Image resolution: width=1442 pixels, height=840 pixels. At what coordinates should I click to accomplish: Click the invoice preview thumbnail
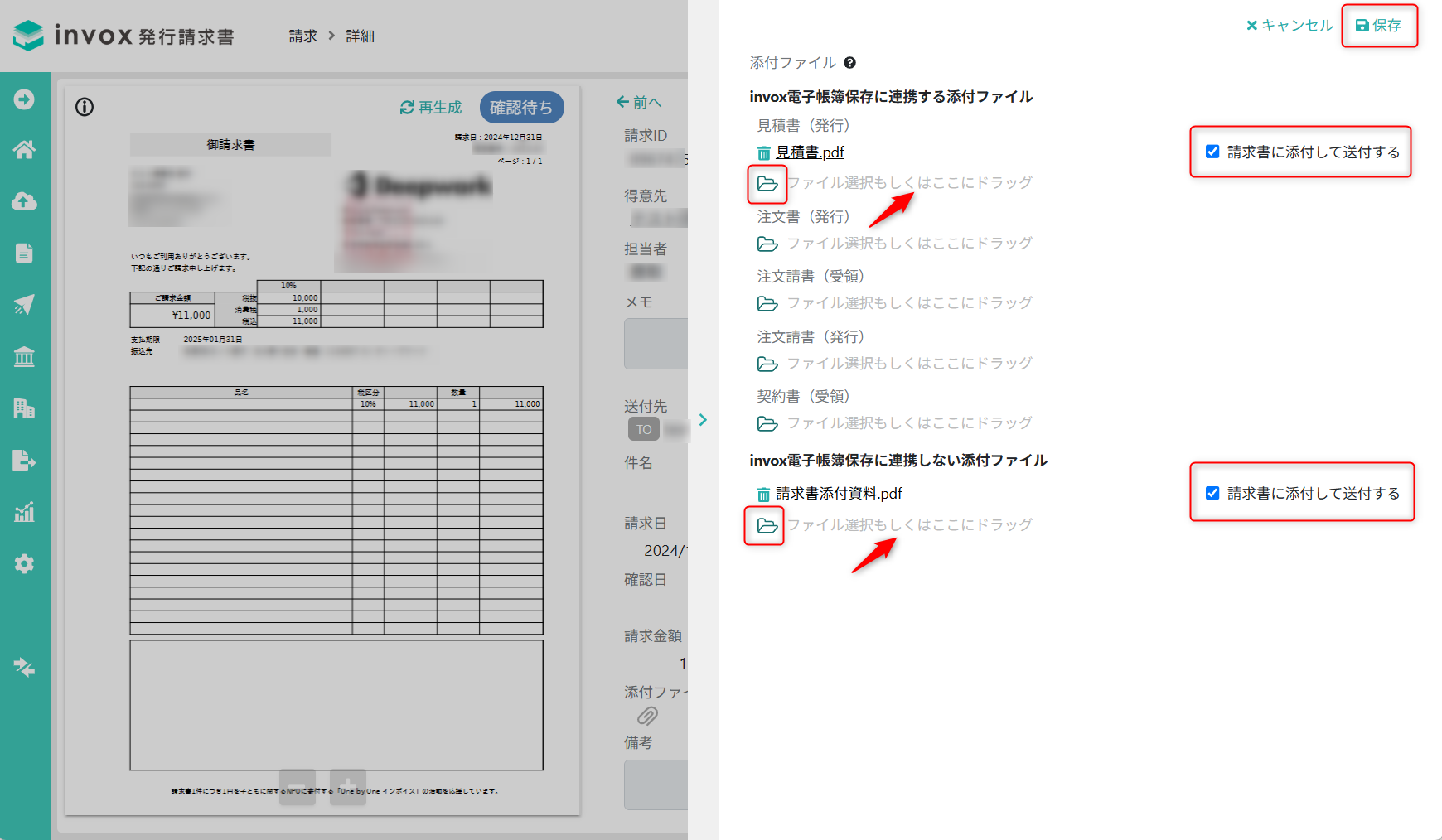tap(322, 451)
